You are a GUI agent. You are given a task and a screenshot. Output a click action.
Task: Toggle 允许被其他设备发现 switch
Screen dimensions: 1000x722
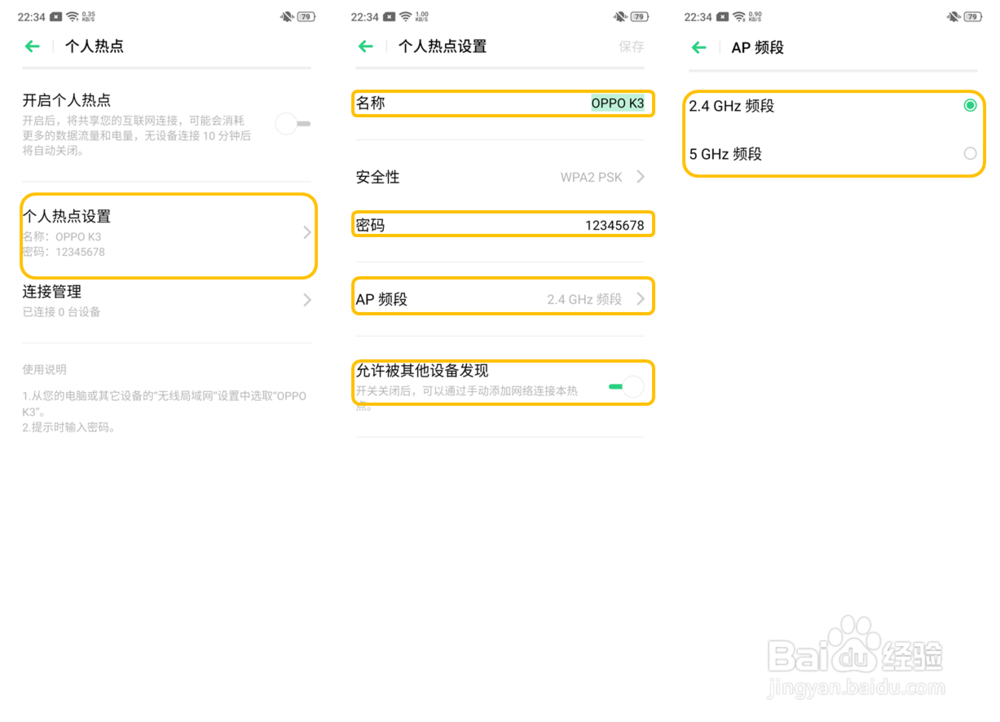point(625,386)
